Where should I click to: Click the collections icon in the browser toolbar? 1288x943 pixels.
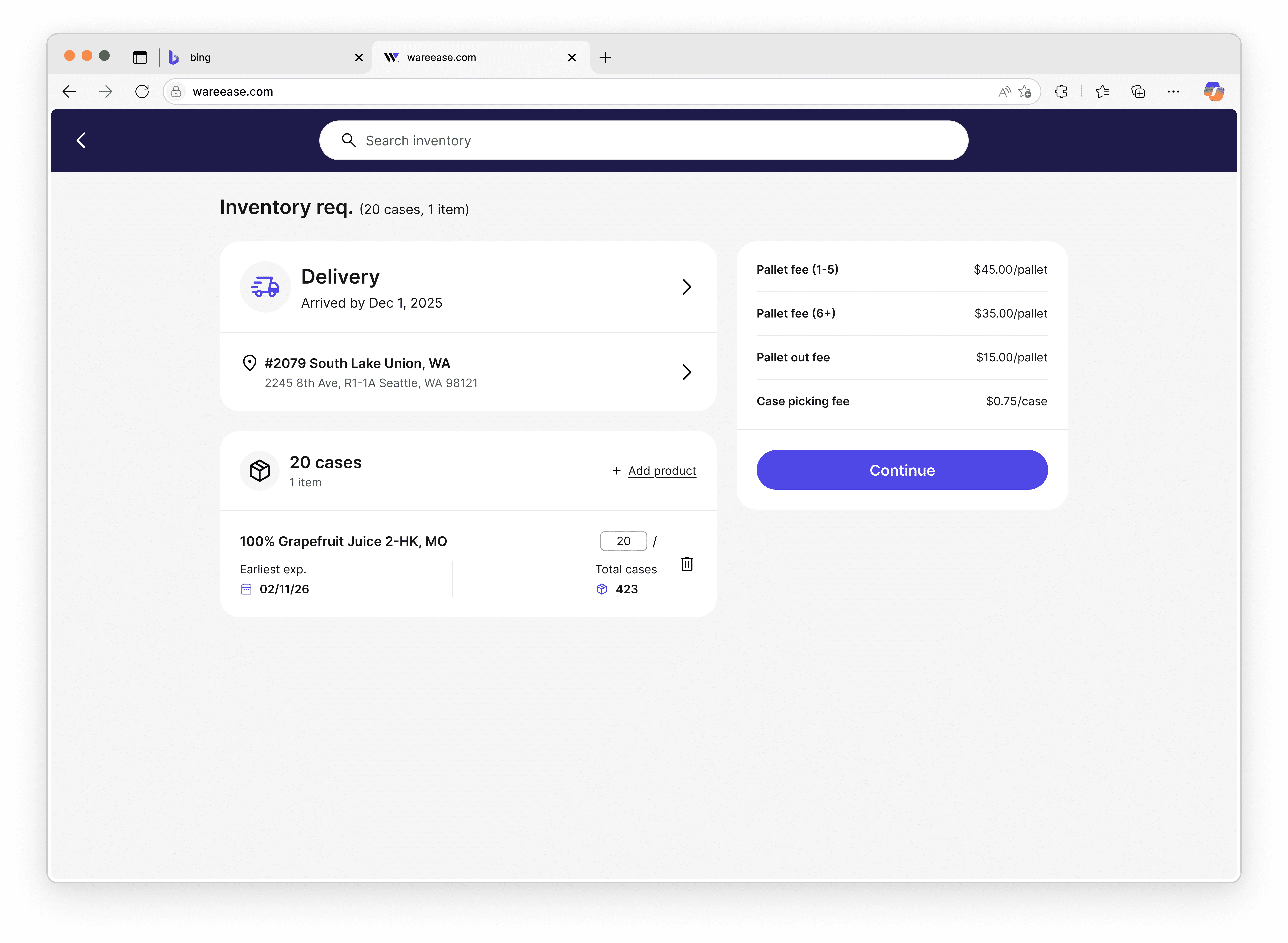[x=1138, y=91]
